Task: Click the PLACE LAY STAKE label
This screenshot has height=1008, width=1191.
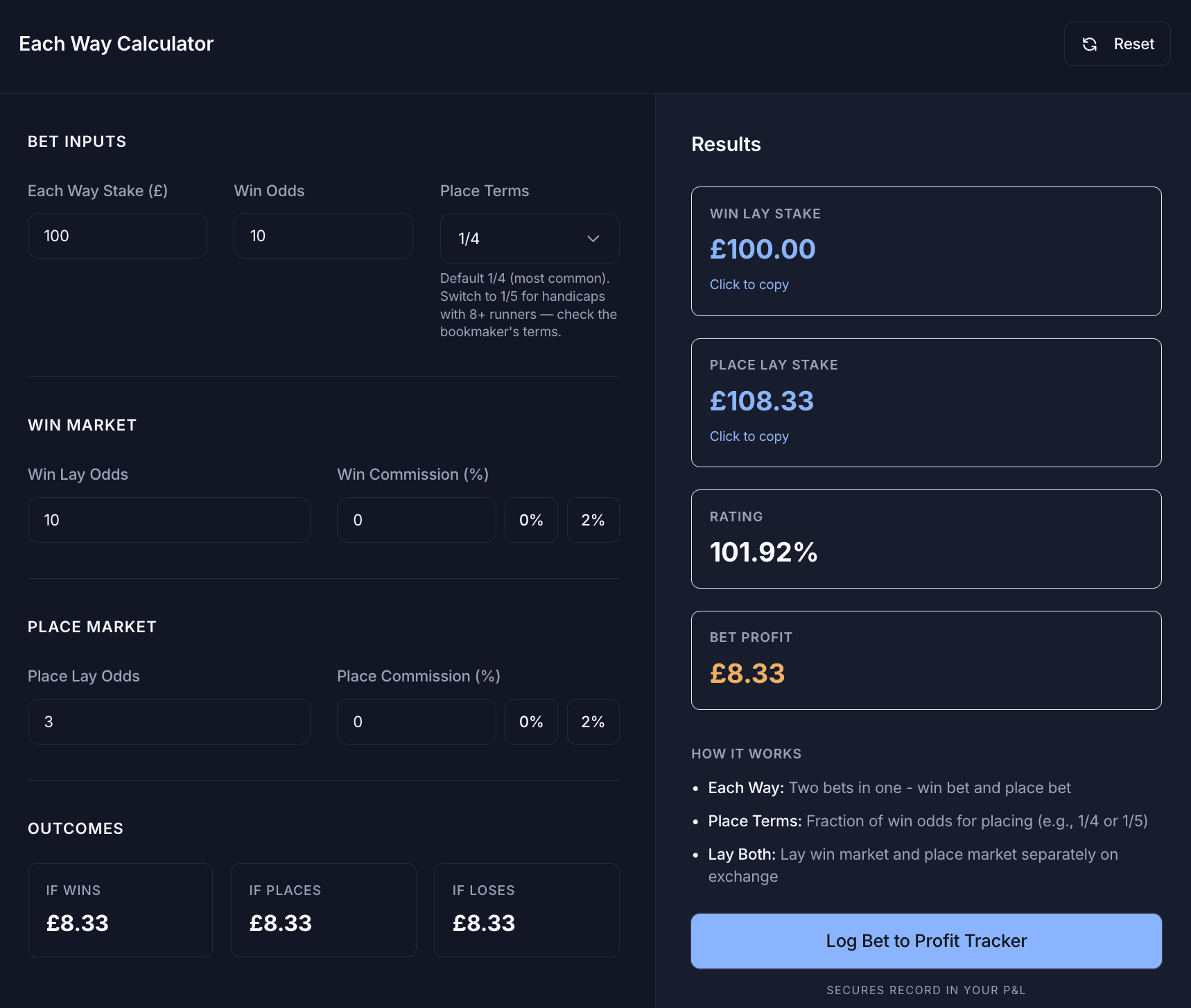Action: coord(774,365)
